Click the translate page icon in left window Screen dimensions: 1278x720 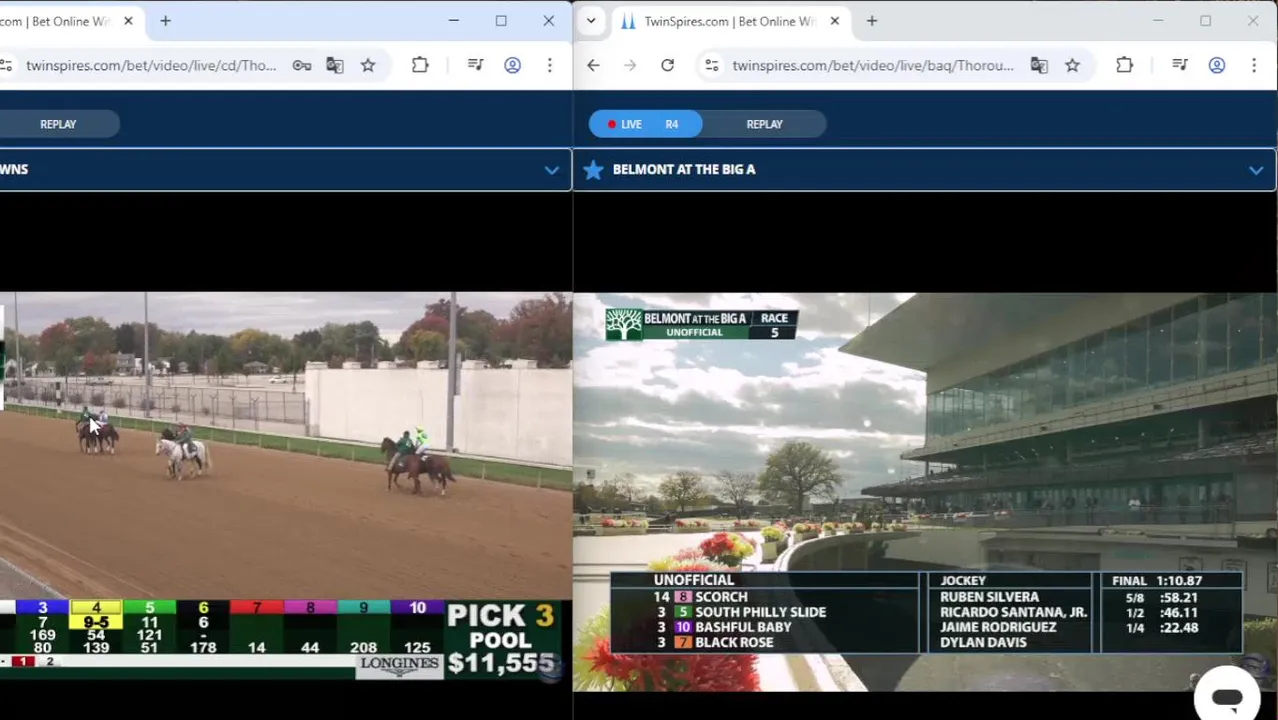click(335, 66)
